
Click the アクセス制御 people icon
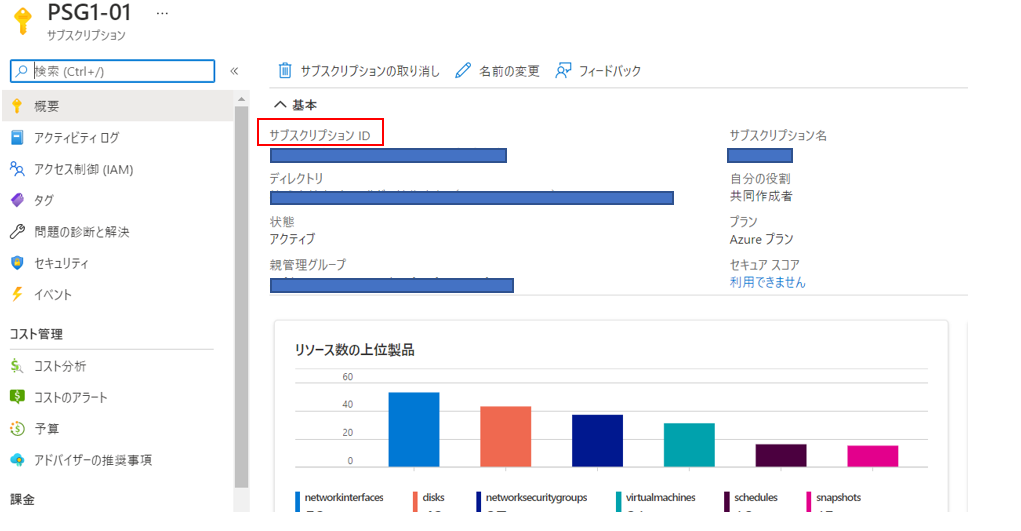(18, 169)
